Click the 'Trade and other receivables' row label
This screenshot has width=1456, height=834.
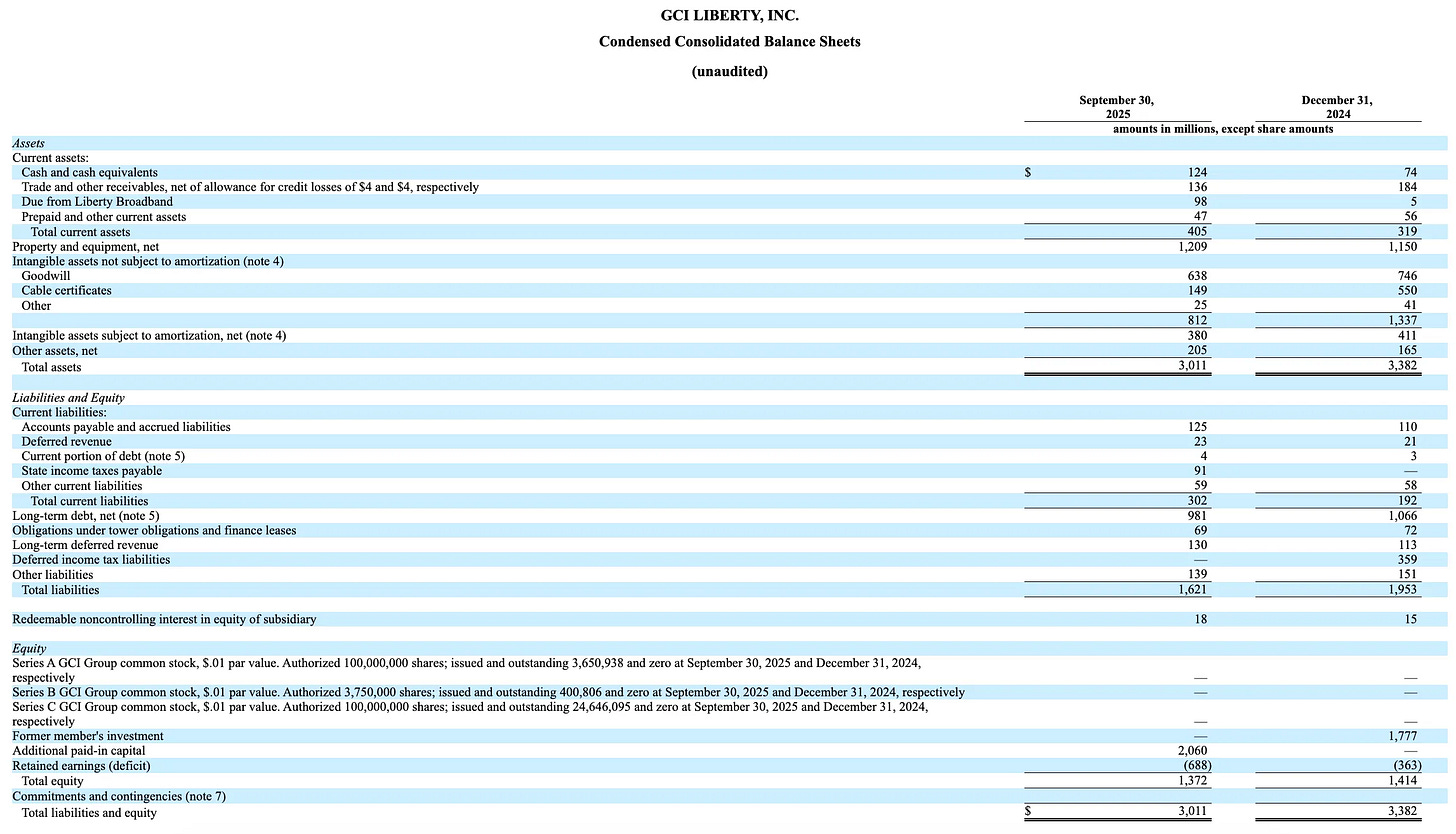(x=250, y=187)
